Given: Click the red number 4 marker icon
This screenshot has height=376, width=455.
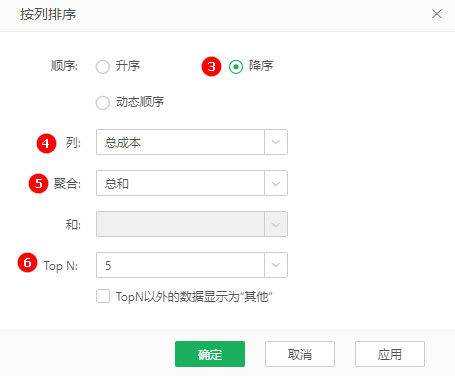Looking at the screenshot, I should point(46,143).
